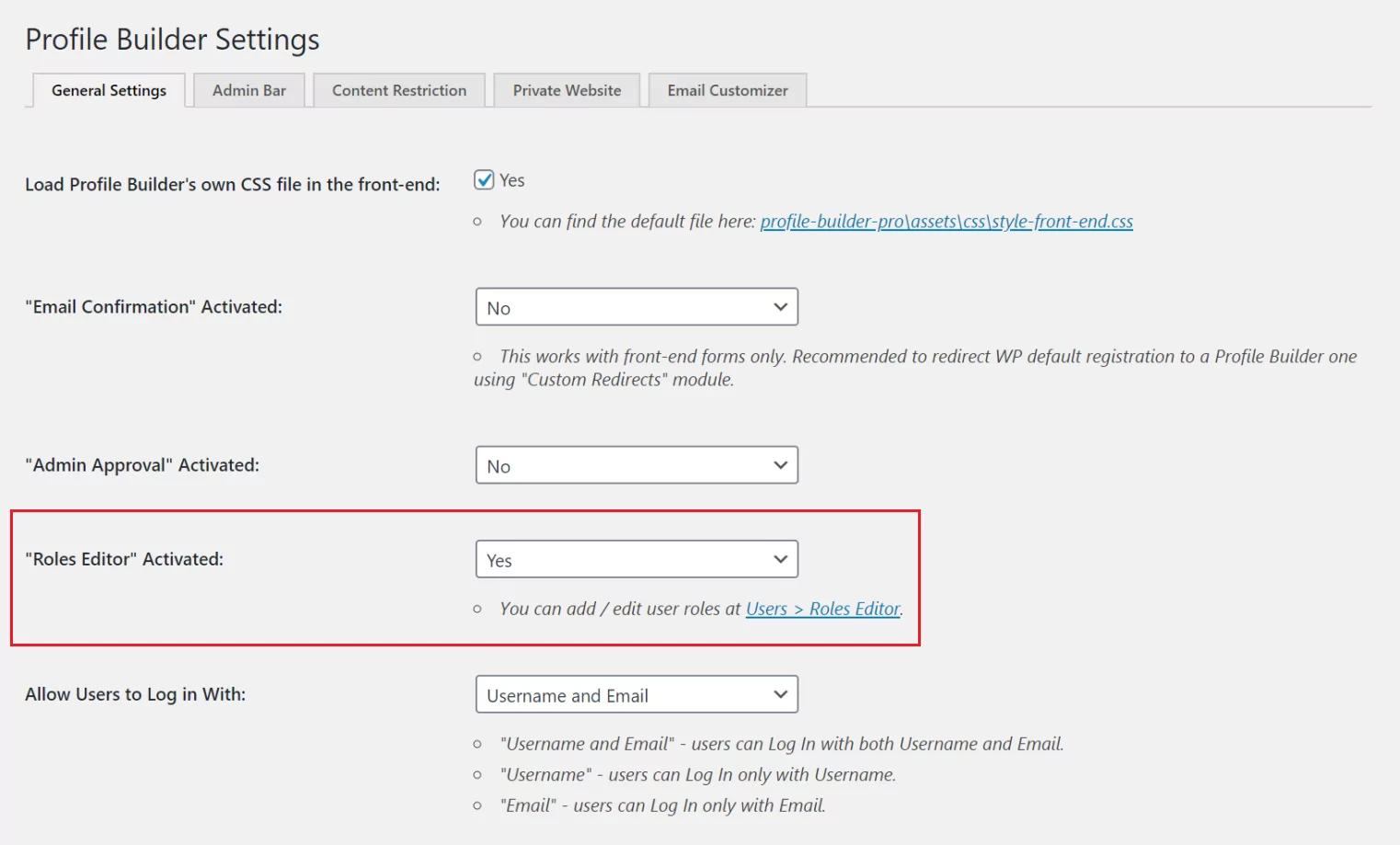Click the Allow Users to Log in With label

(135, 694)
